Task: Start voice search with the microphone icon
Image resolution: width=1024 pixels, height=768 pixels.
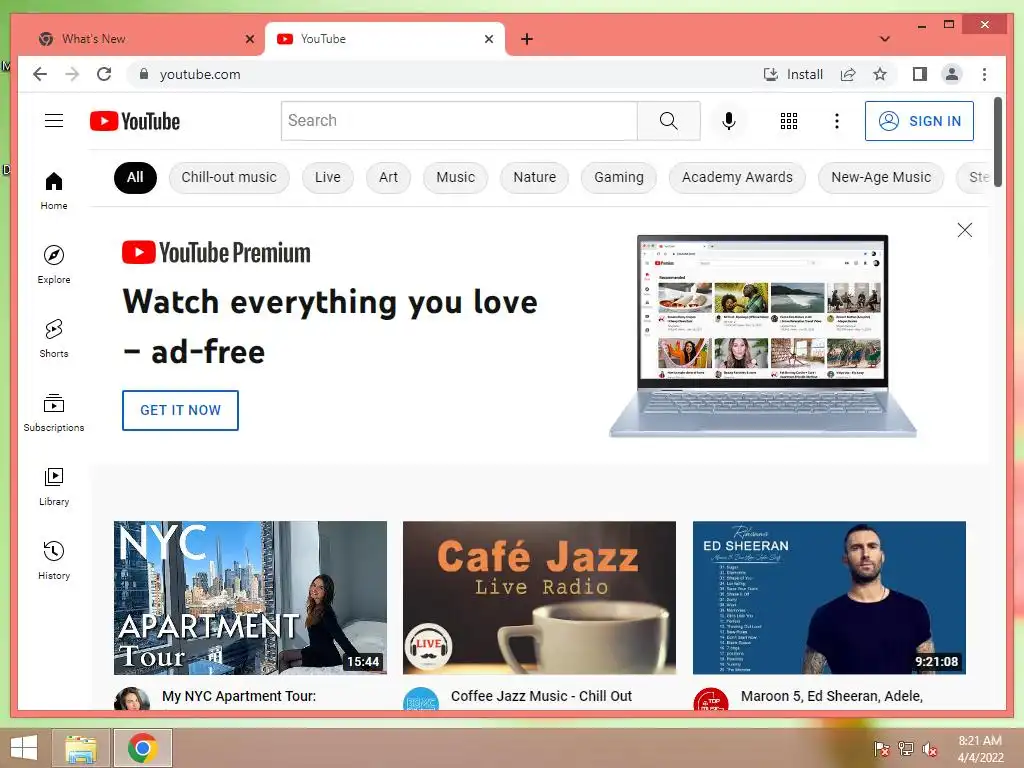Action: coord(729,121)
